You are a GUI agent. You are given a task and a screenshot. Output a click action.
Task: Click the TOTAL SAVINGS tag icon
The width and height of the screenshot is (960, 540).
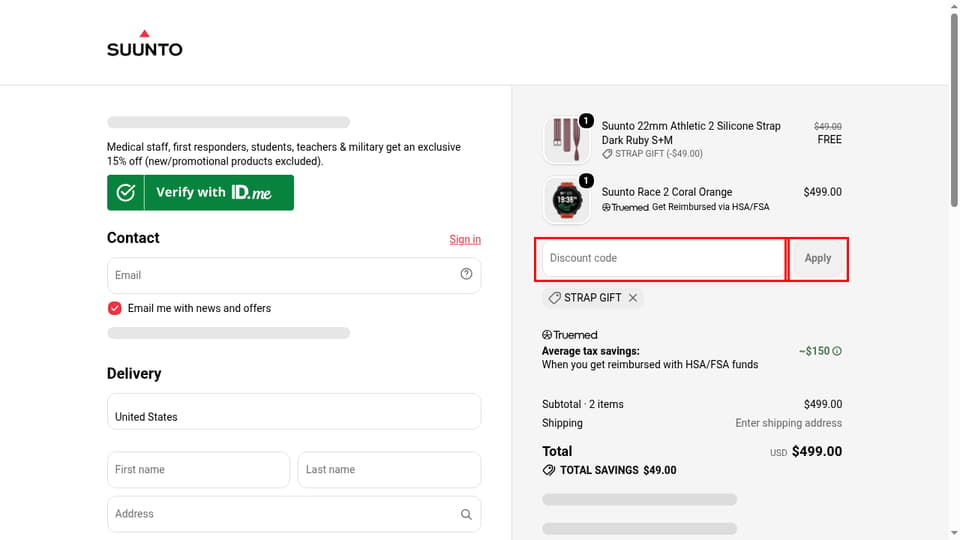549,470
